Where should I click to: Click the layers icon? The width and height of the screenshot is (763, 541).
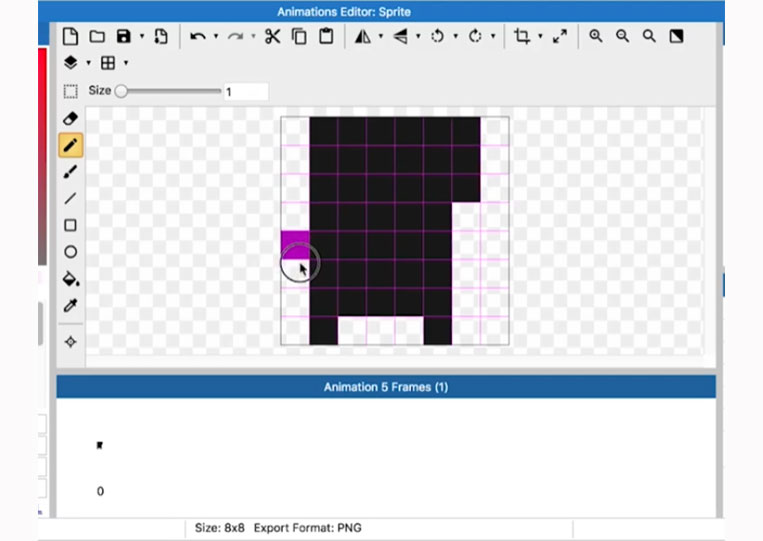coord(71,63)
